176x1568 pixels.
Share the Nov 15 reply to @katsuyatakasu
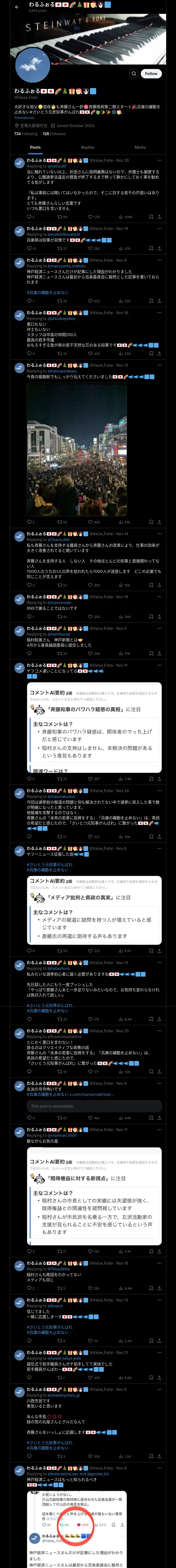pos(159,522)
